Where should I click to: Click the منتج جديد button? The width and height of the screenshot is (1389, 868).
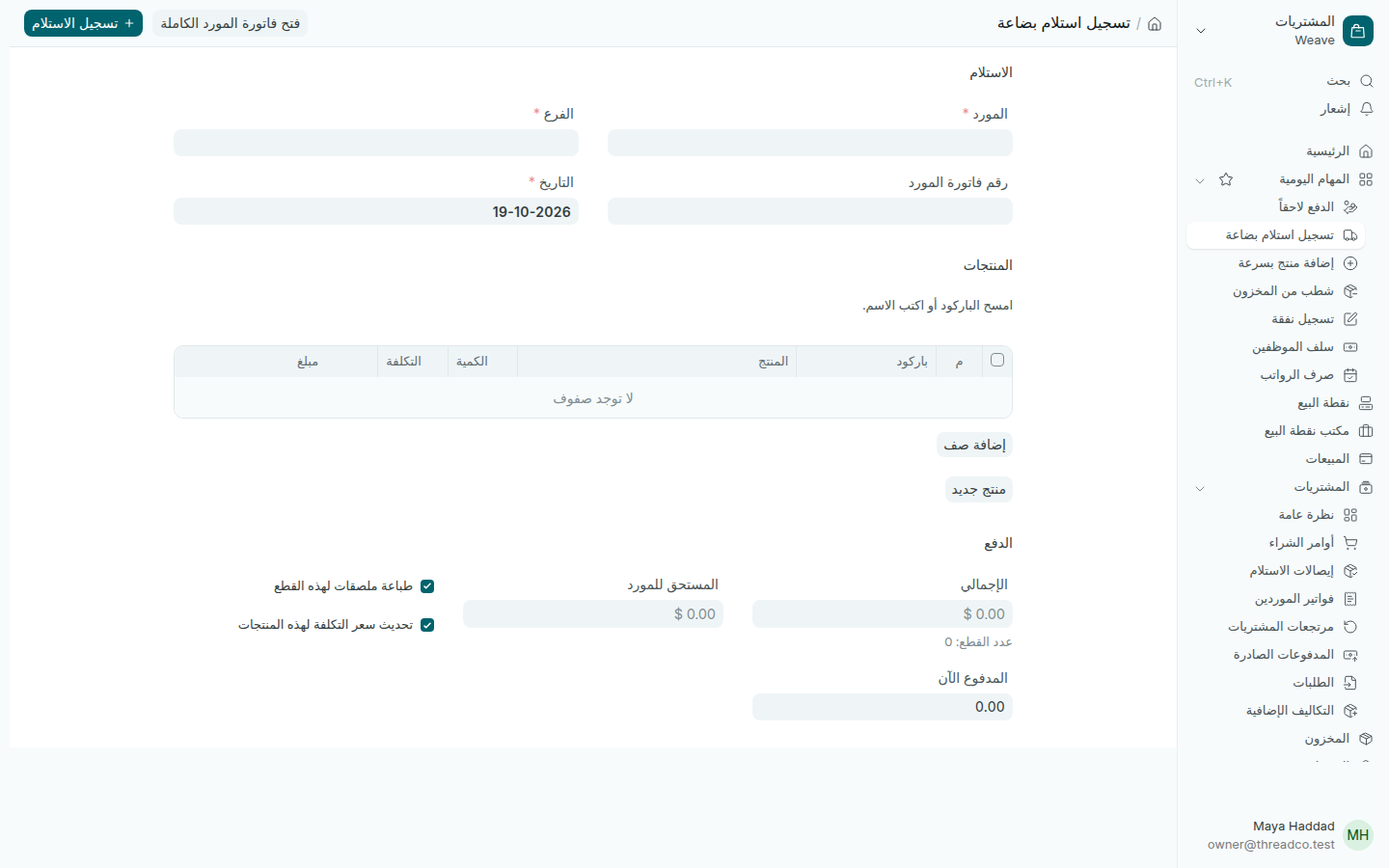pos(979,489)
